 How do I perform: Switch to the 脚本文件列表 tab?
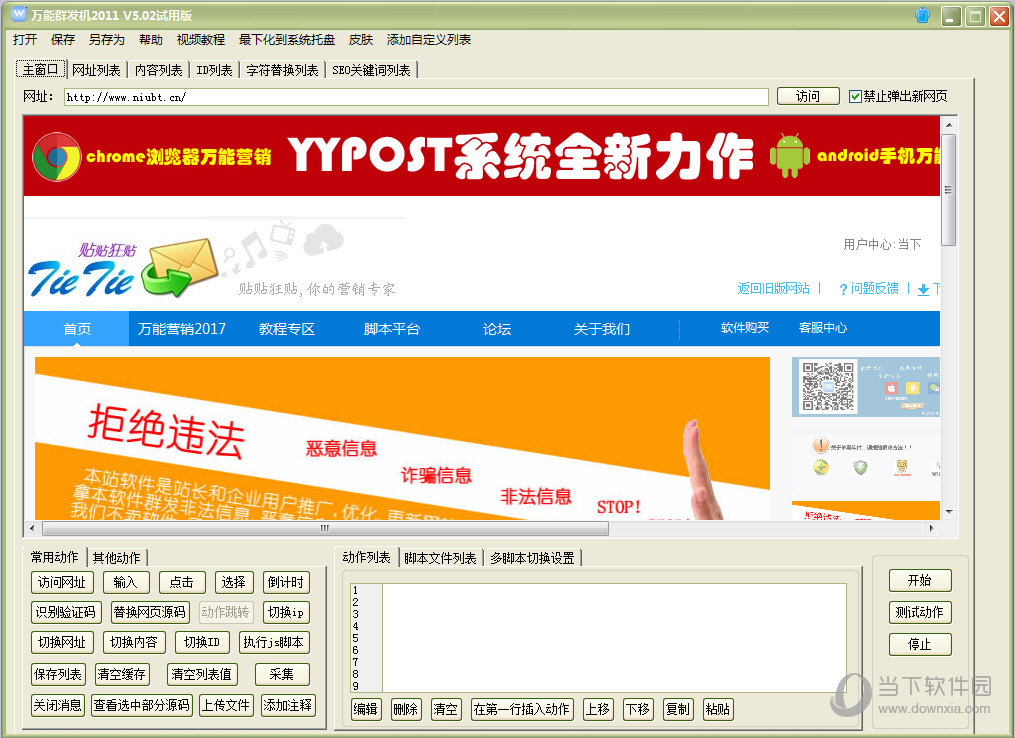440,558
